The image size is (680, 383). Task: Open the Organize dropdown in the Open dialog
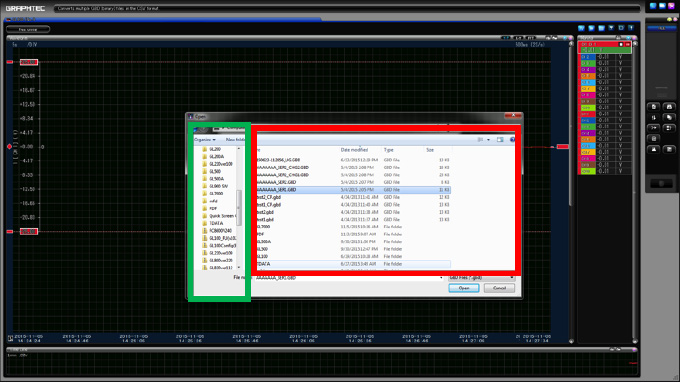tap(205, 140)
